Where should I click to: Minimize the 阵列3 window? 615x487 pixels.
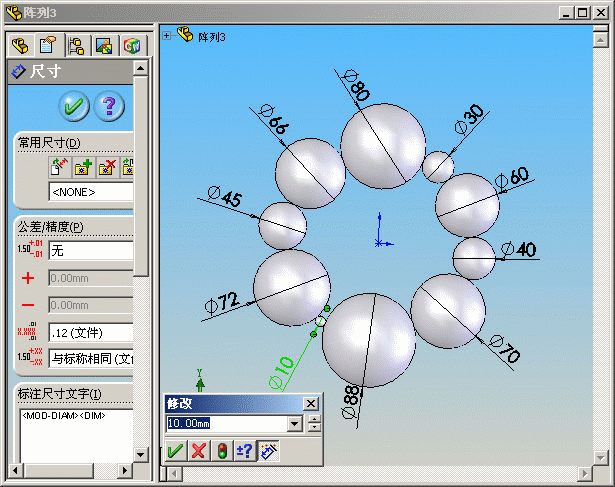pyautogui.click(x=566, y=13)
